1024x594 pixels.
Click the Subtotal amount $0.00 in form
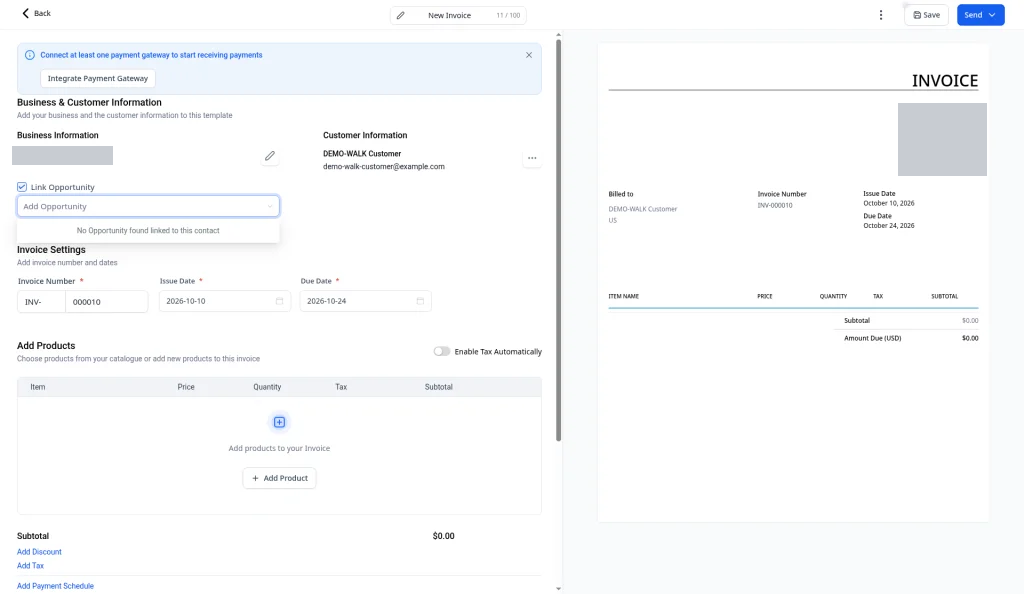[443, 536]
